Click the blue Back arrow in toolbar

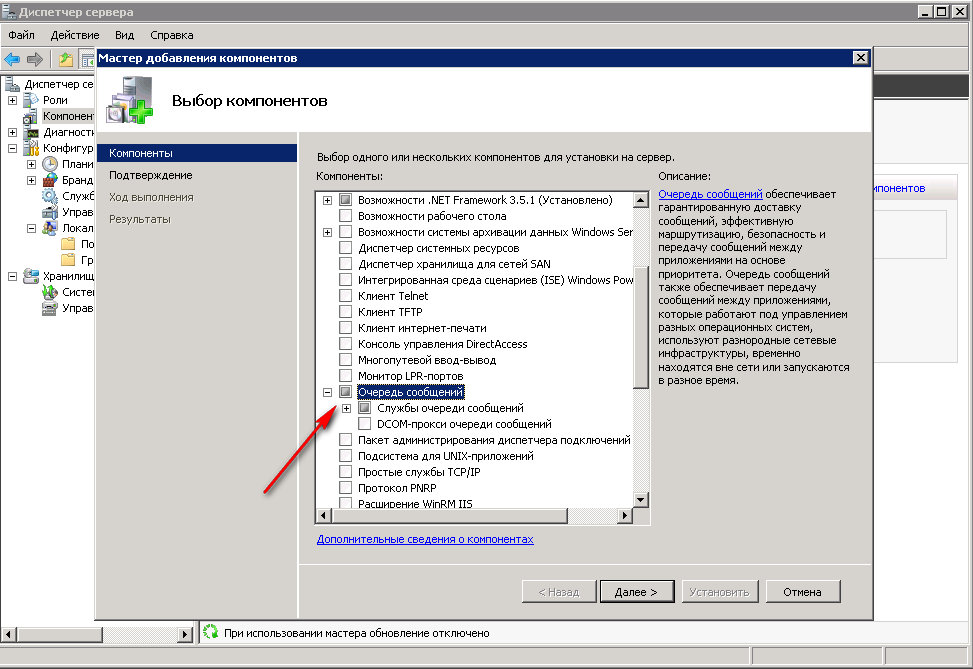point(13,59)
